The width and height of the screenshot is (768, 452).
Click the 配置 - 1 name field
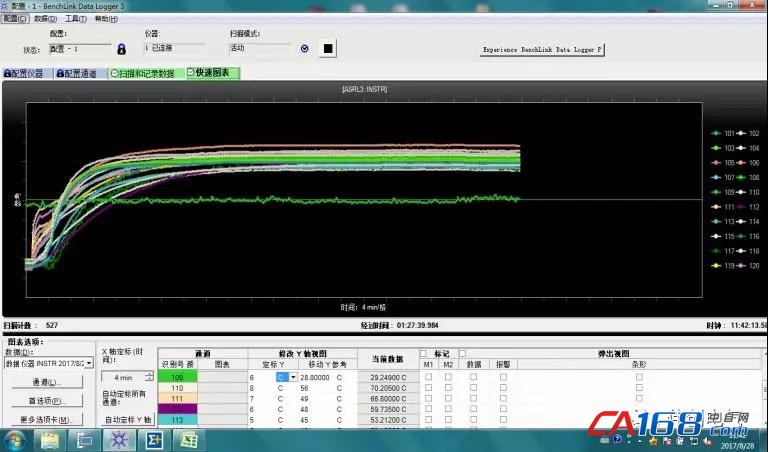80,49
